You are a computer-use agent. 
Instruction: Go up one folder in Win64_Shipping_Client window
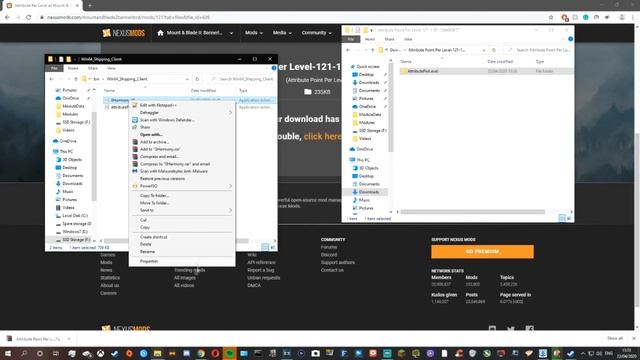76,79
